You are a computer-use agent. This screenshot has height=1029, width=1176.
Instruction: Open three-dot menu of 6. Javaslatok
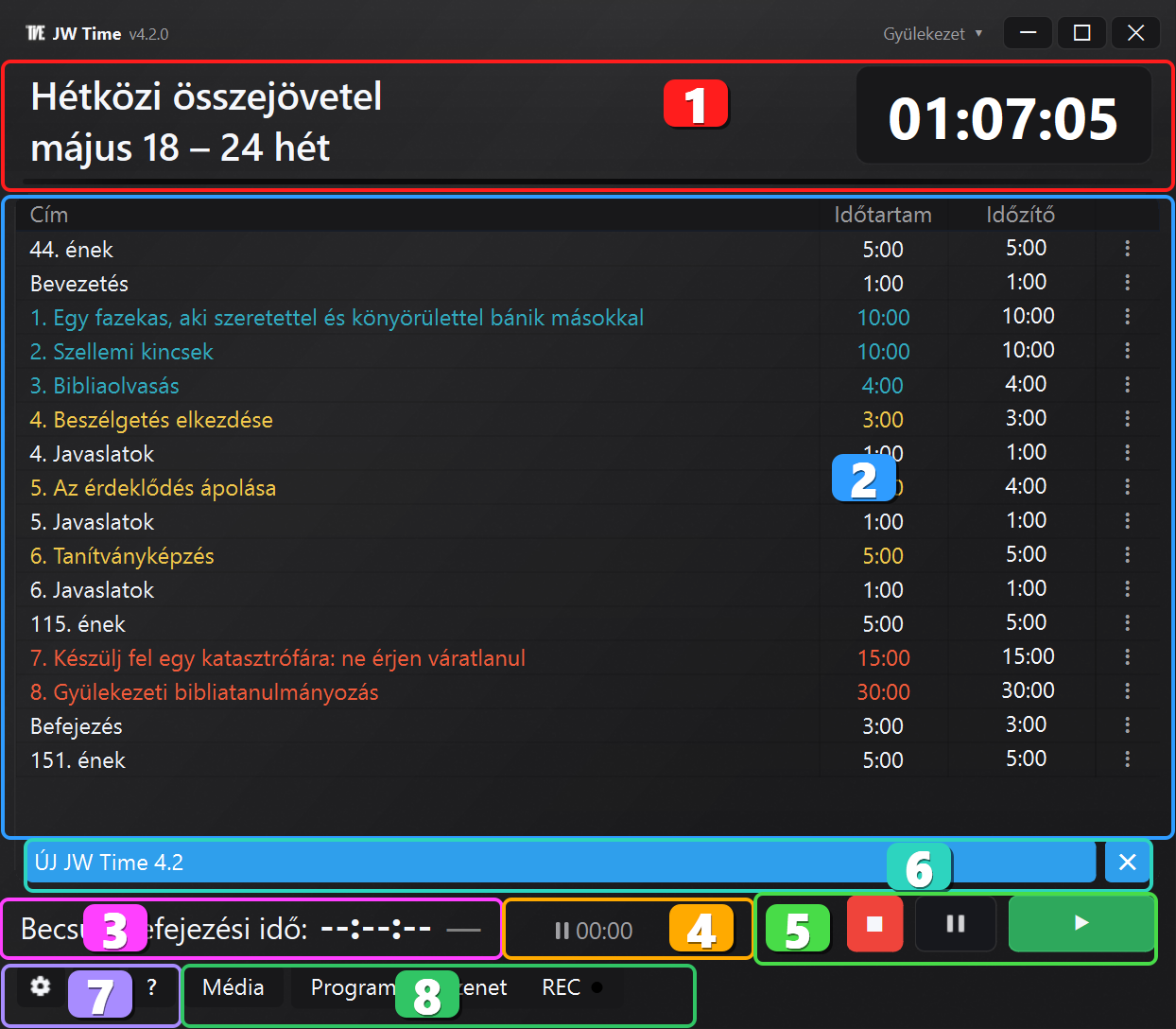pos(1127,589)
